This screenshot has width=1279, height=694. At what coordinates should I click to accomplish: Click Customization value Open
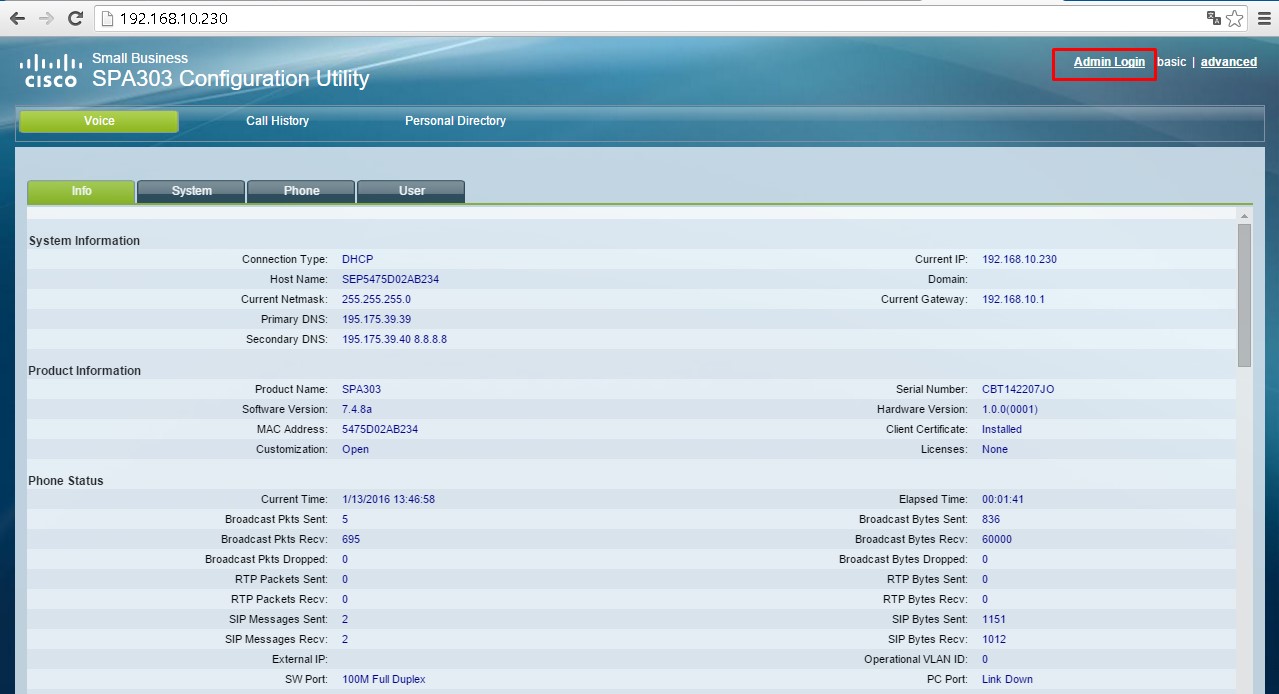[x=355, y=449]
